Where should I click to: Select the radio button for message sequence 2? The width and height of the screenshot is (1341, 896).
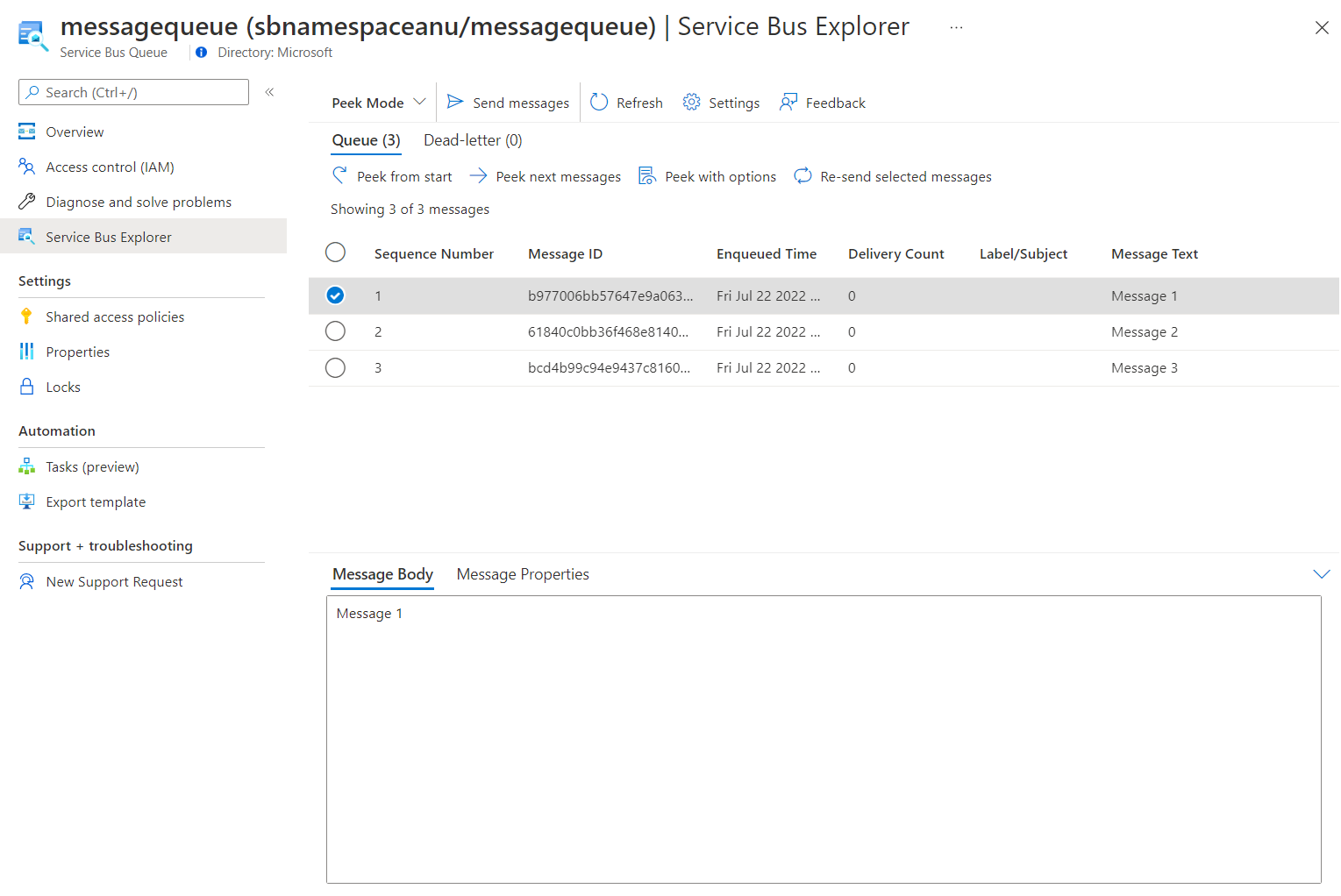tap(335, 331)
